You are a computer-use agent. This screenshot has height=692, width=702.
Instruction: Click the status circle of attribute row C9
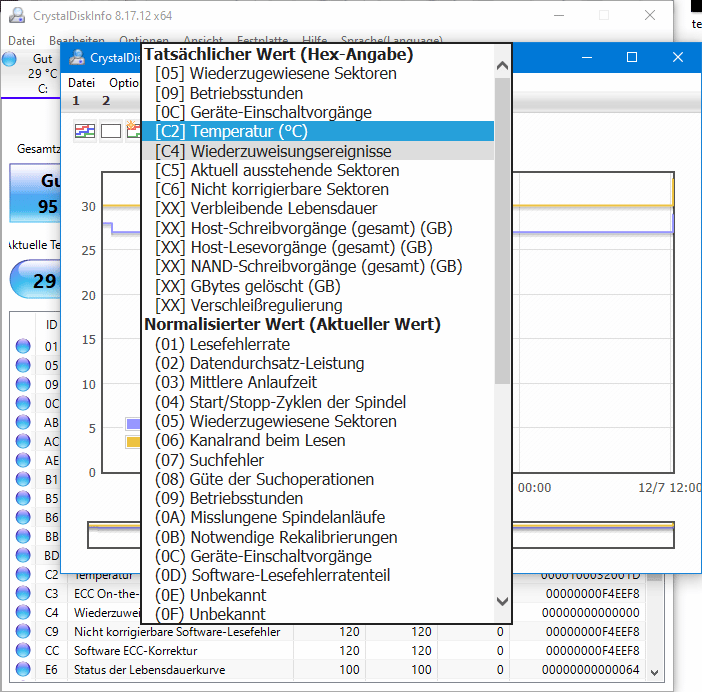23,631
